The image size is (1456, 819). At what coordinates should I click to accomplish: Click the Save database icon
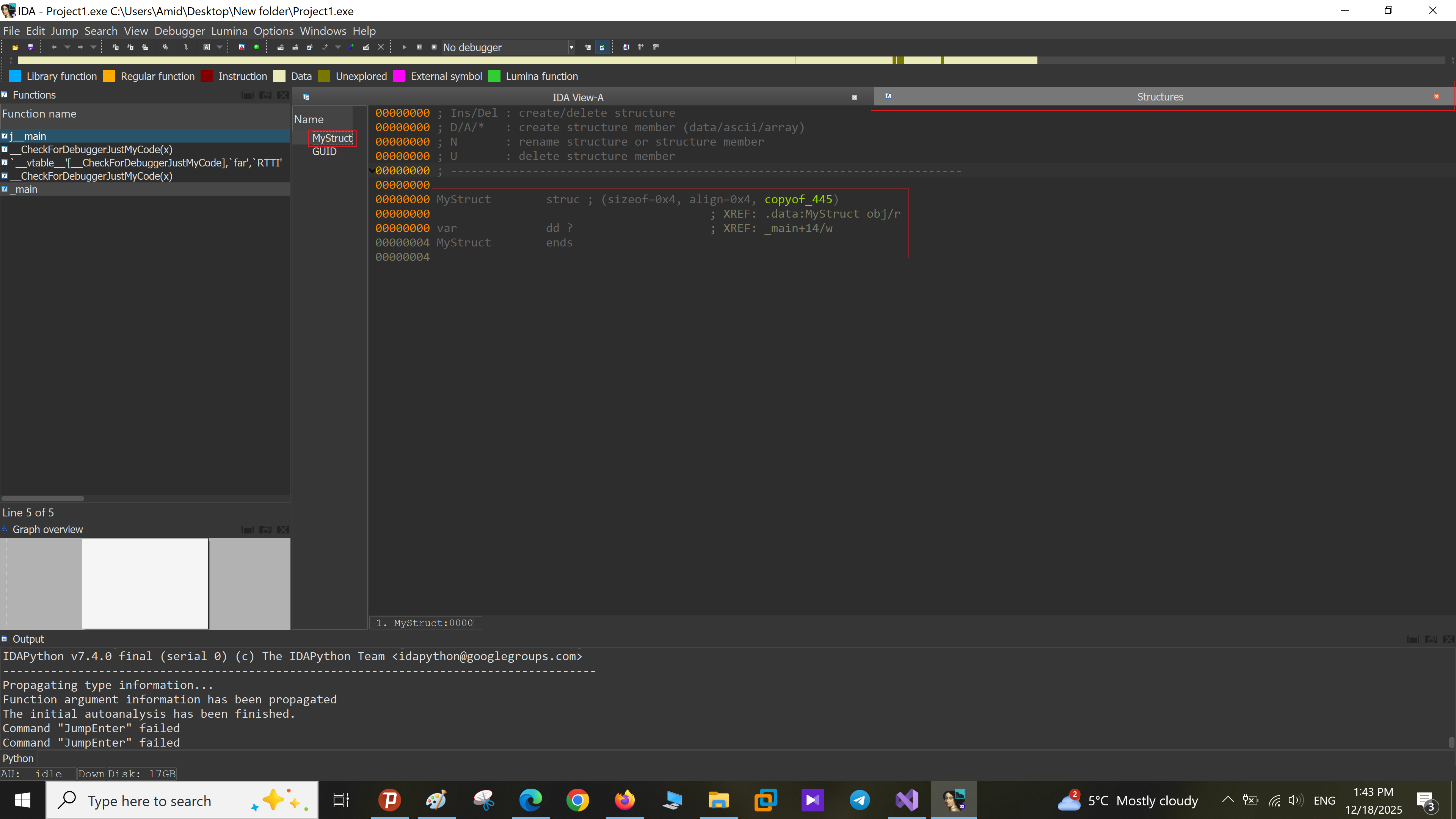pyautogui.click(x=30, y=47)
